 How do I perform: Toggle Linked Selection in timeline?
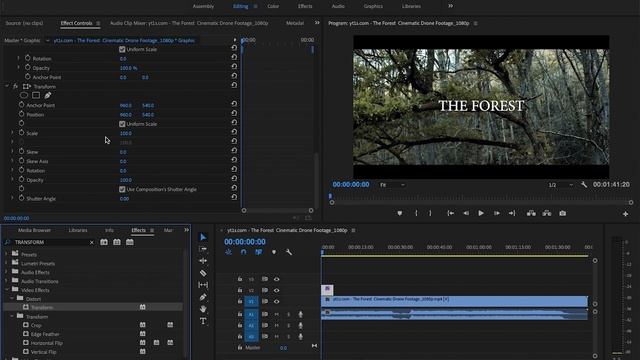point(258,252)
